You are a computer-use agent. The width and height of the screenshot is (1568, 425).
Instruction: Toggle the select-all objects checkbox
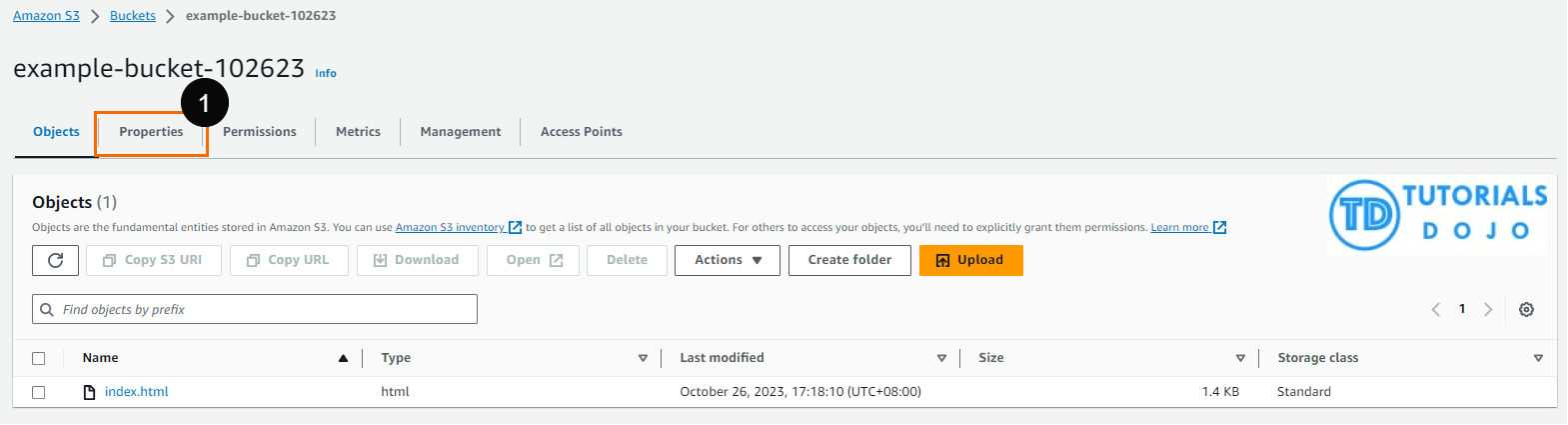click(x=39, y=358)
